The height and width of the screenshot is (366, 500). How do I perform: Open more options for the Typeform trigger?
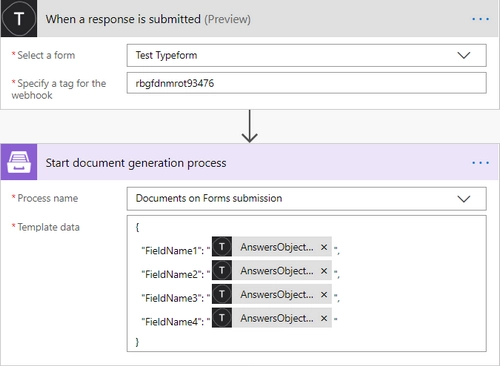tap(480, 19)
